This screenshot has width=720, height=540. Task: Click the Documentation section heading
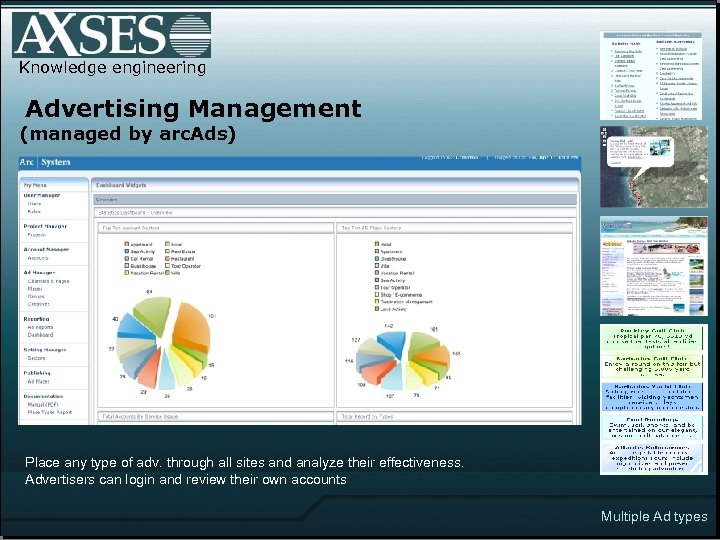pyautogui.click(x=43, y=396)
